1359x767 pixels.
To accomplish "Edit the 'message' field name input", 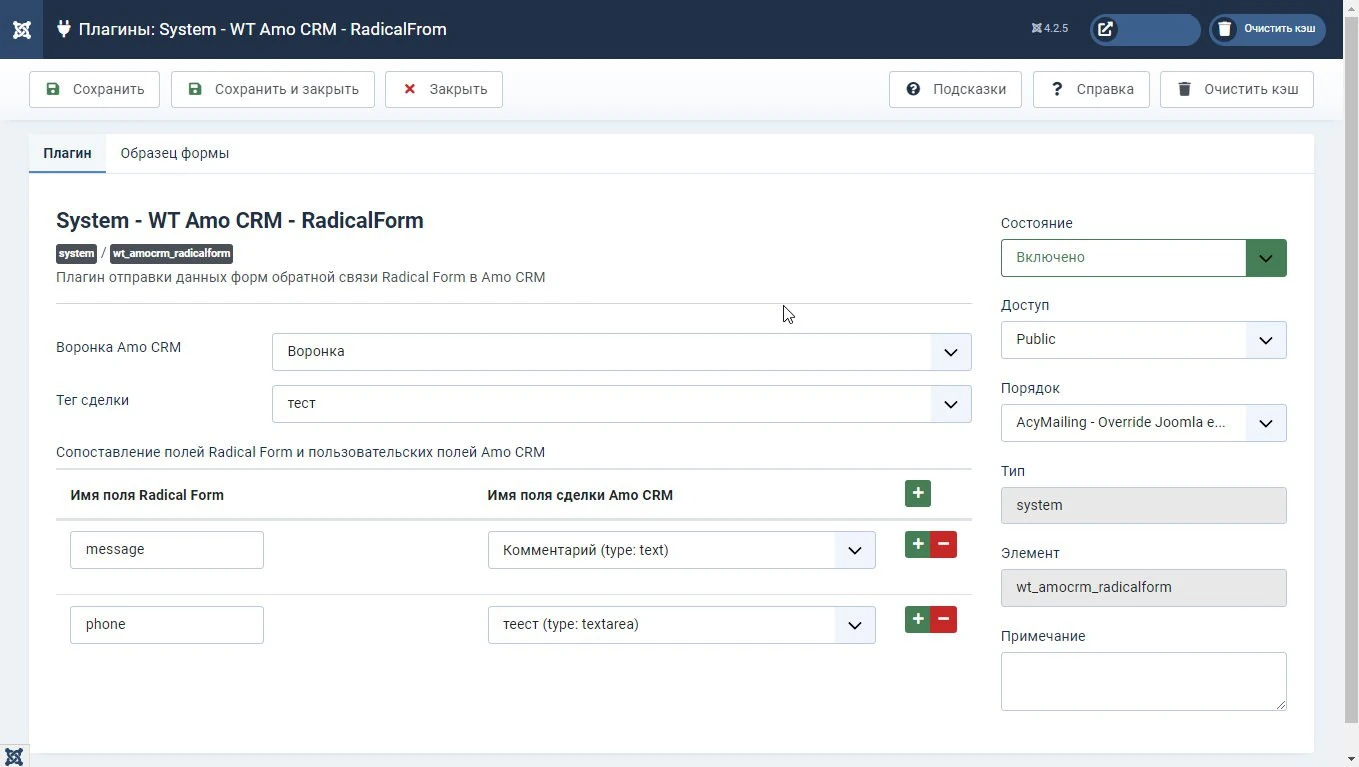I will click(x=167, y=550).
